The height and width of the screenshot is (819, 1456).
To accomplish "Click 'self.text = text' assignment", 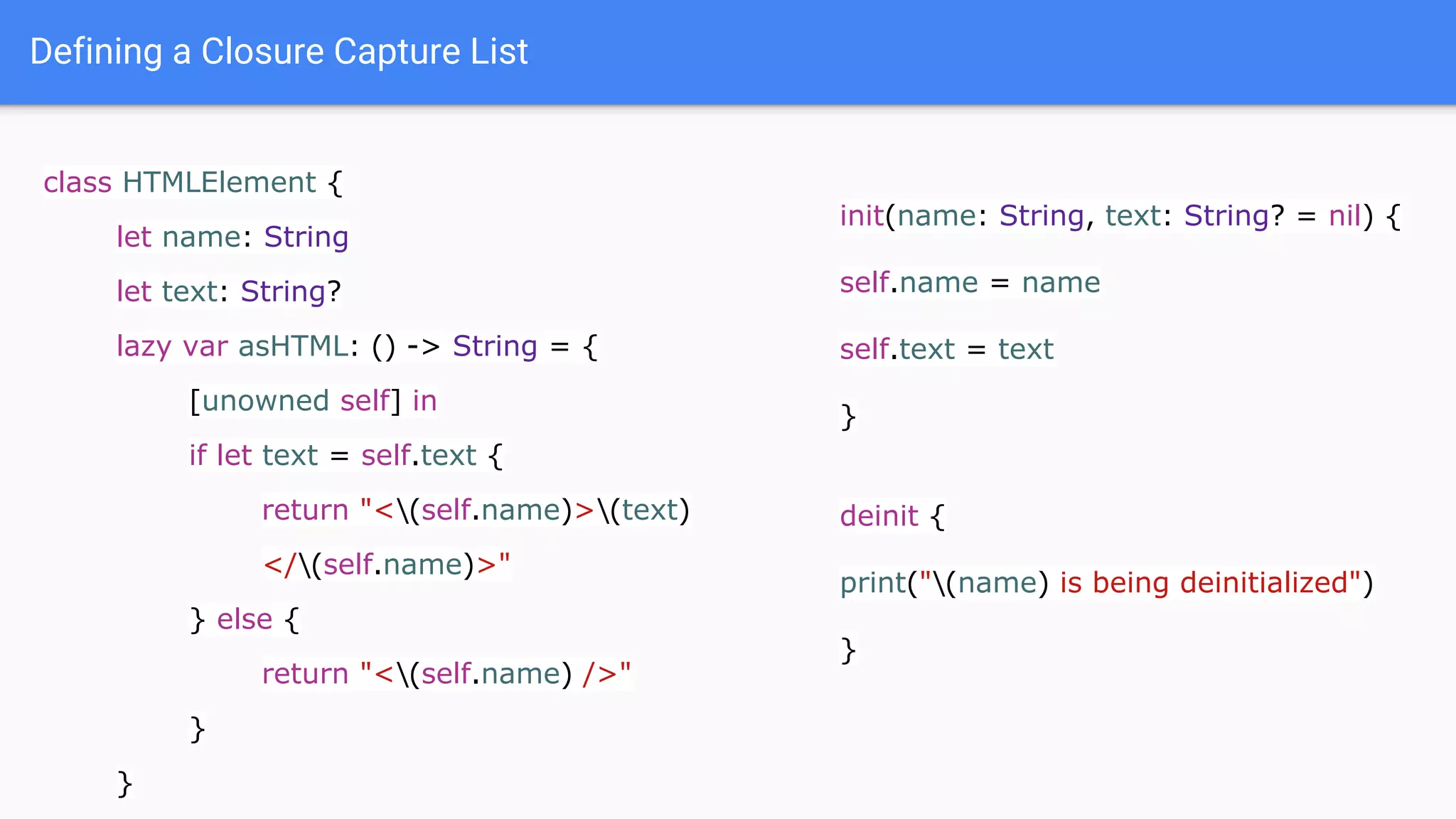I will (x=946, y=350).
